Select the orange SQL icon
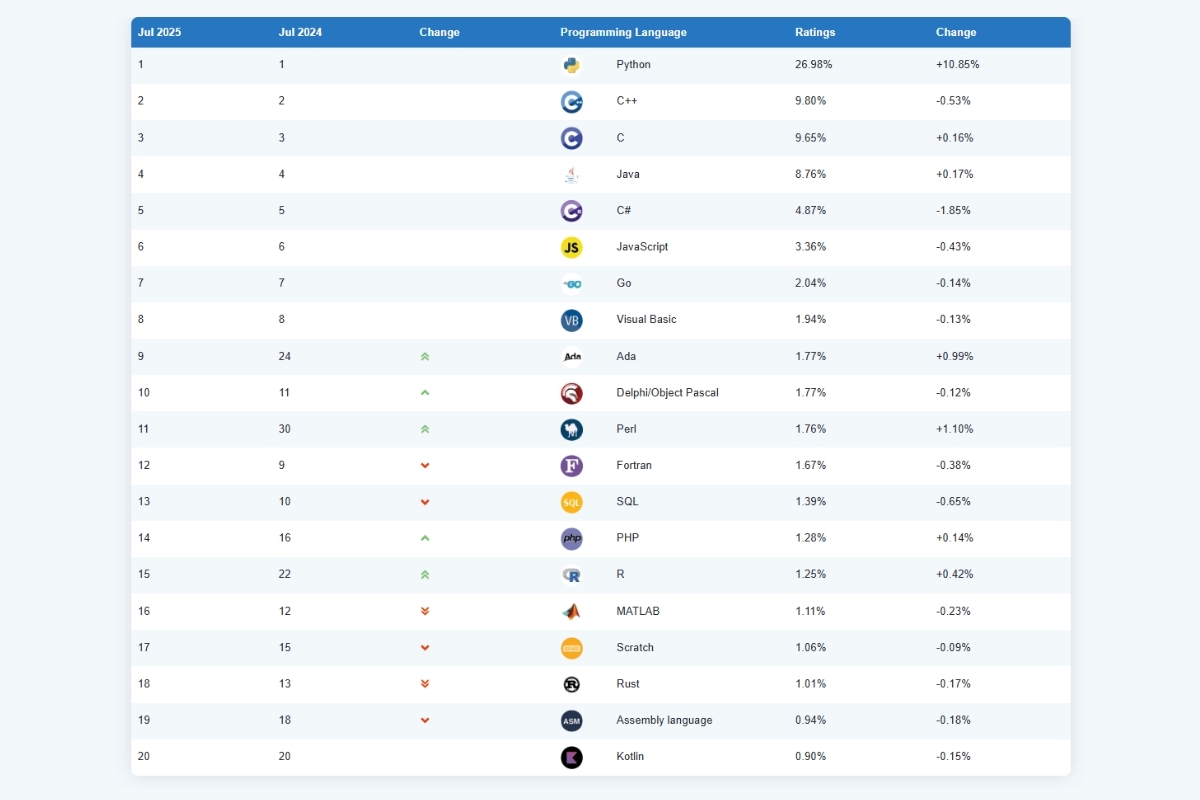The width and height of the screenshot is (1200, 800). point(571,502)
